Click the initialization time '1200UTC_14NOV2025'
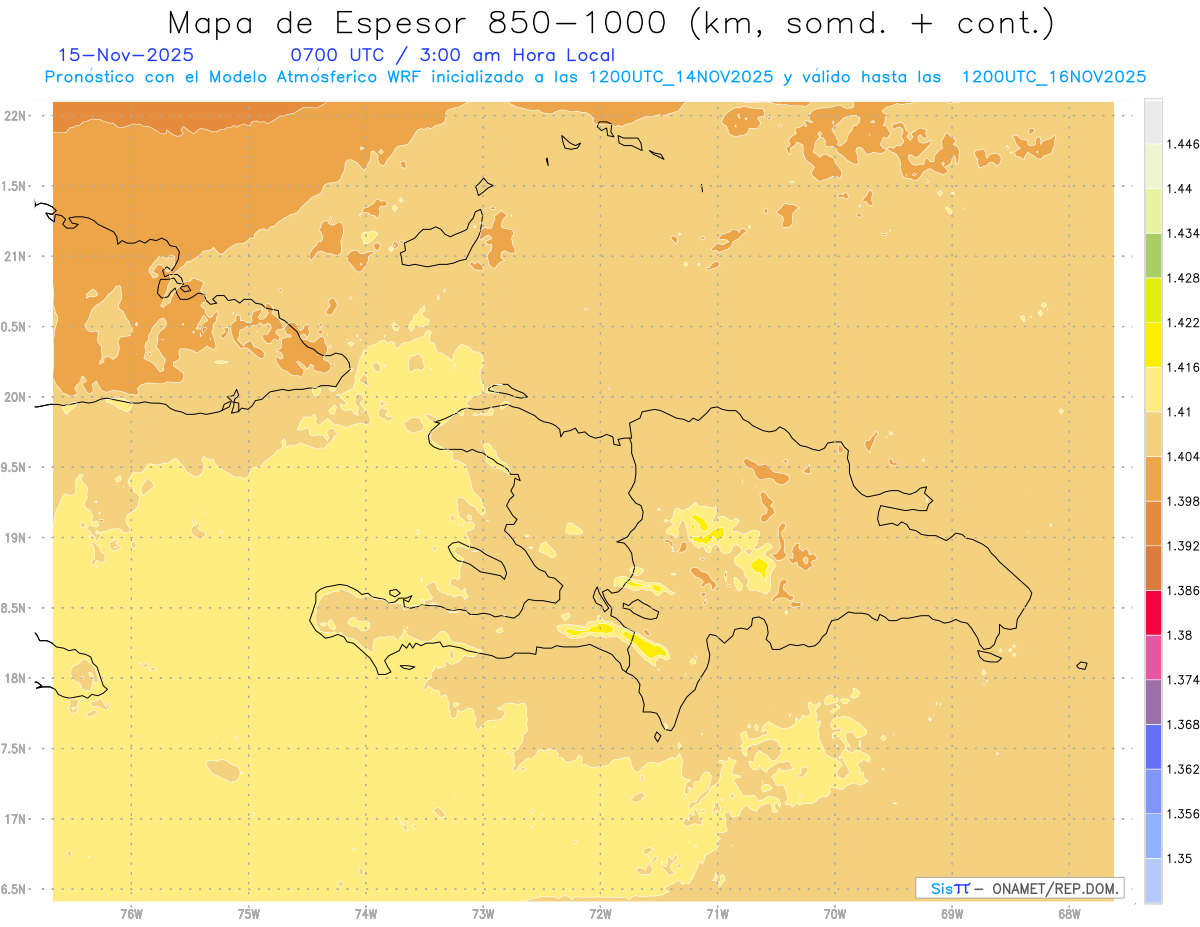This screenshot has width=1200, height=927. 681,77
